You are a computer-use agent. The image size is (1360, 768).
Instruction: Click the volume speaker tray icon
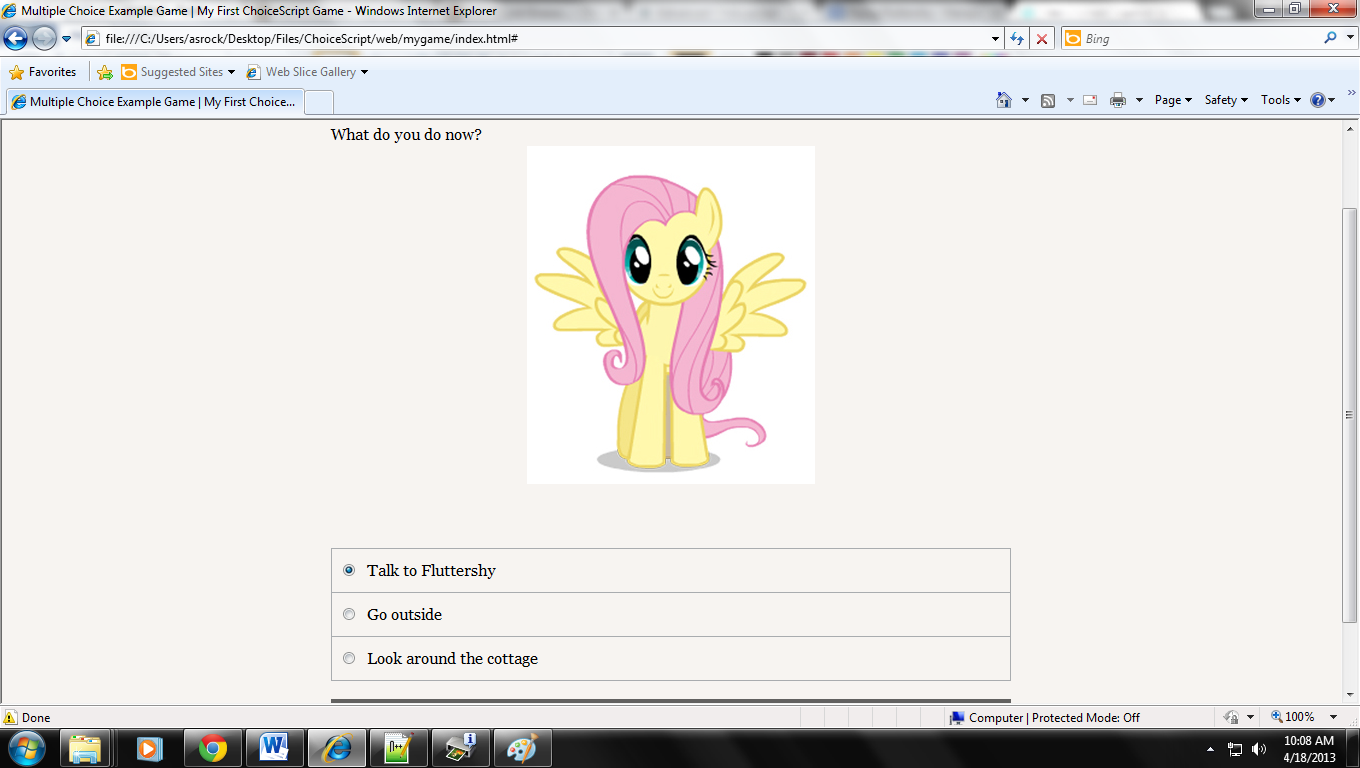[1259, 749]
